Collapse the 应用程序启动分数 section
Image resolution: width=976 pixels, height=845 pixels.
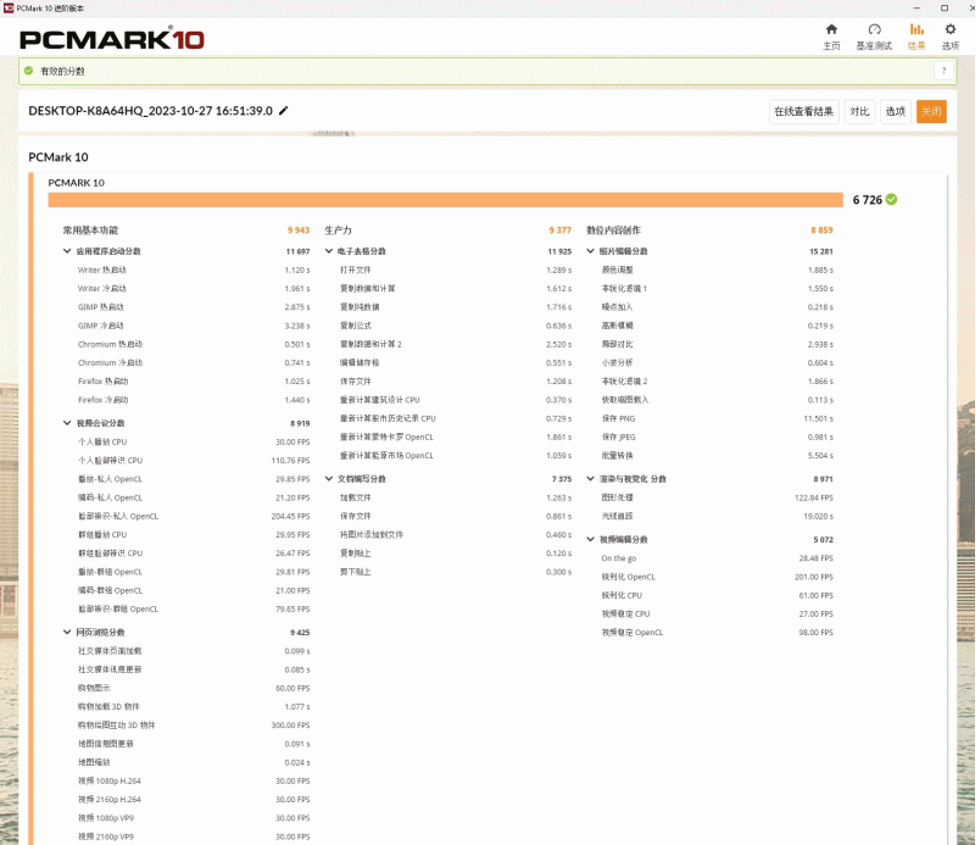67,251
